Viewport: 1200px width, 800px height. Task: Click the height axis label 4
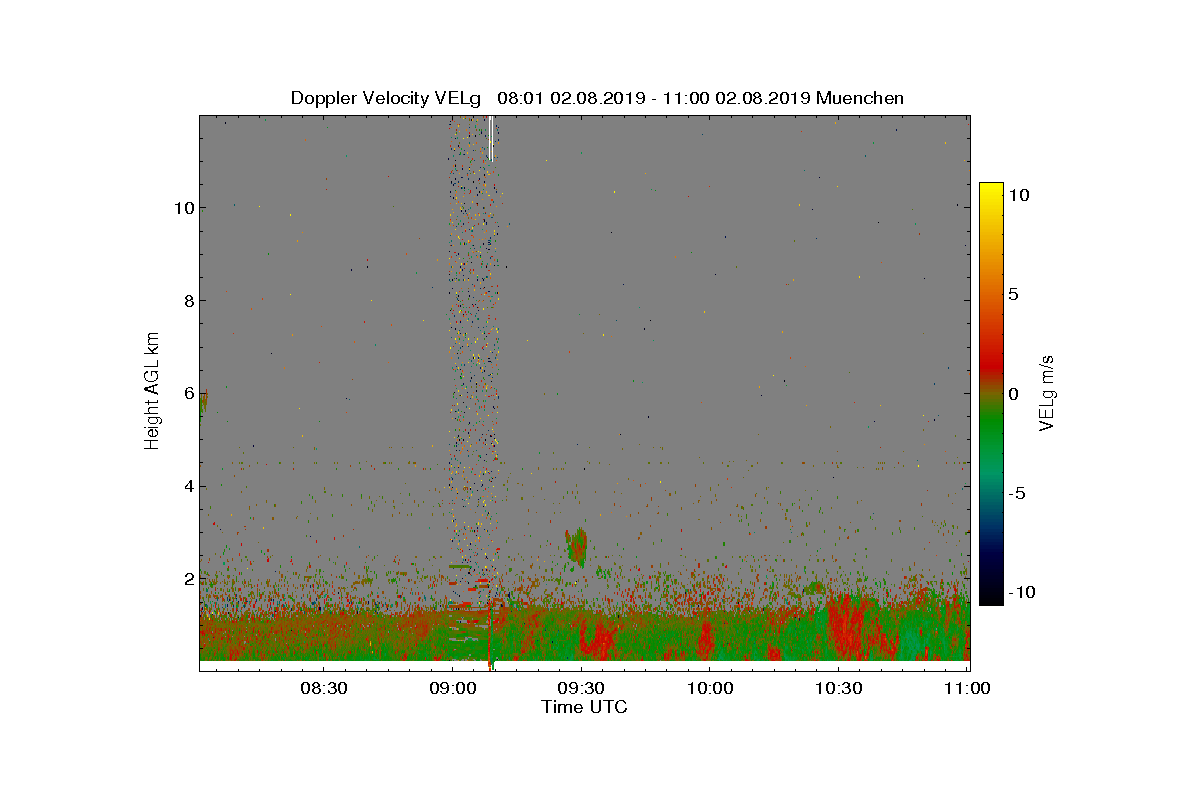[187, 487]
